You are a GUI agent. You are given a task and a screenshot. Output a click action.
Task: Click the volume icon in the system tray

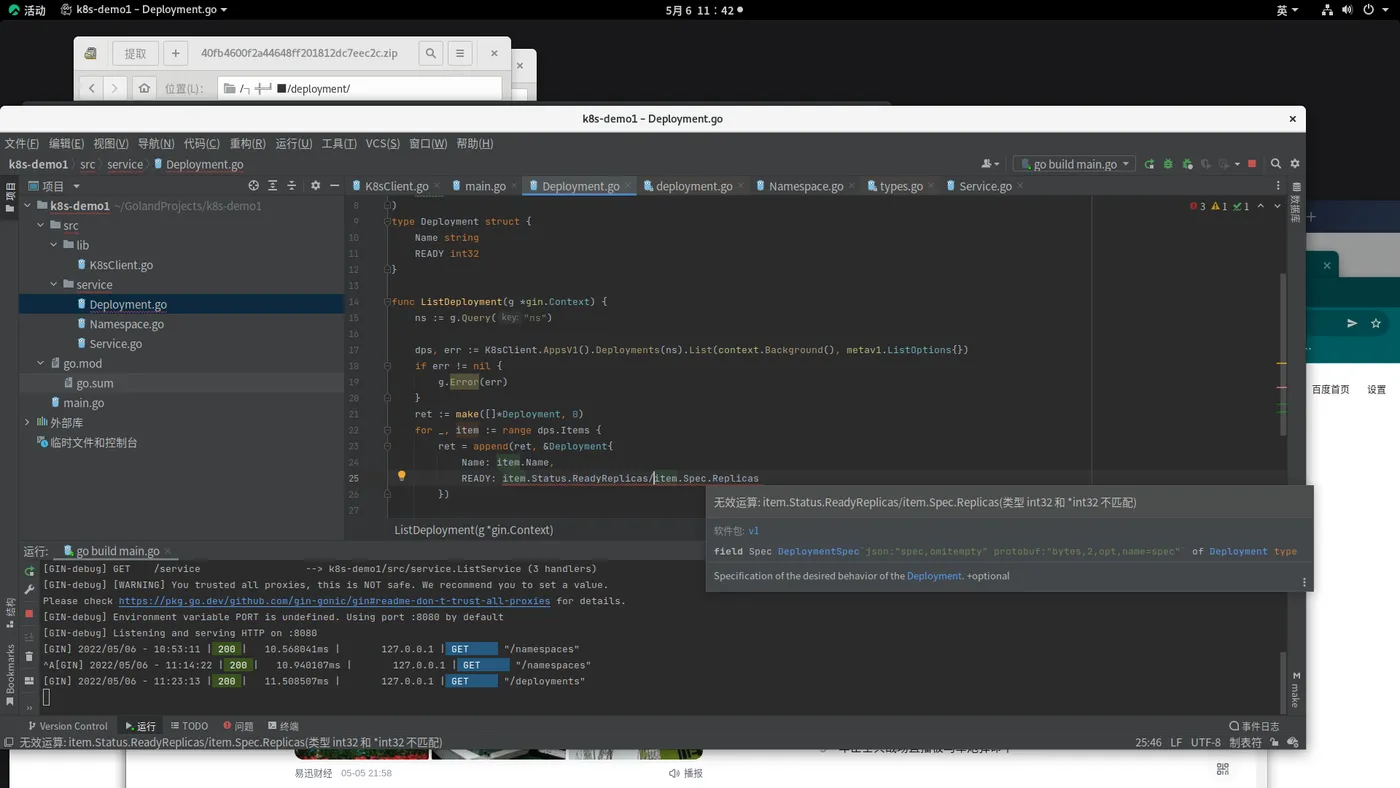pyautogui.click(x=1348, y=10)
